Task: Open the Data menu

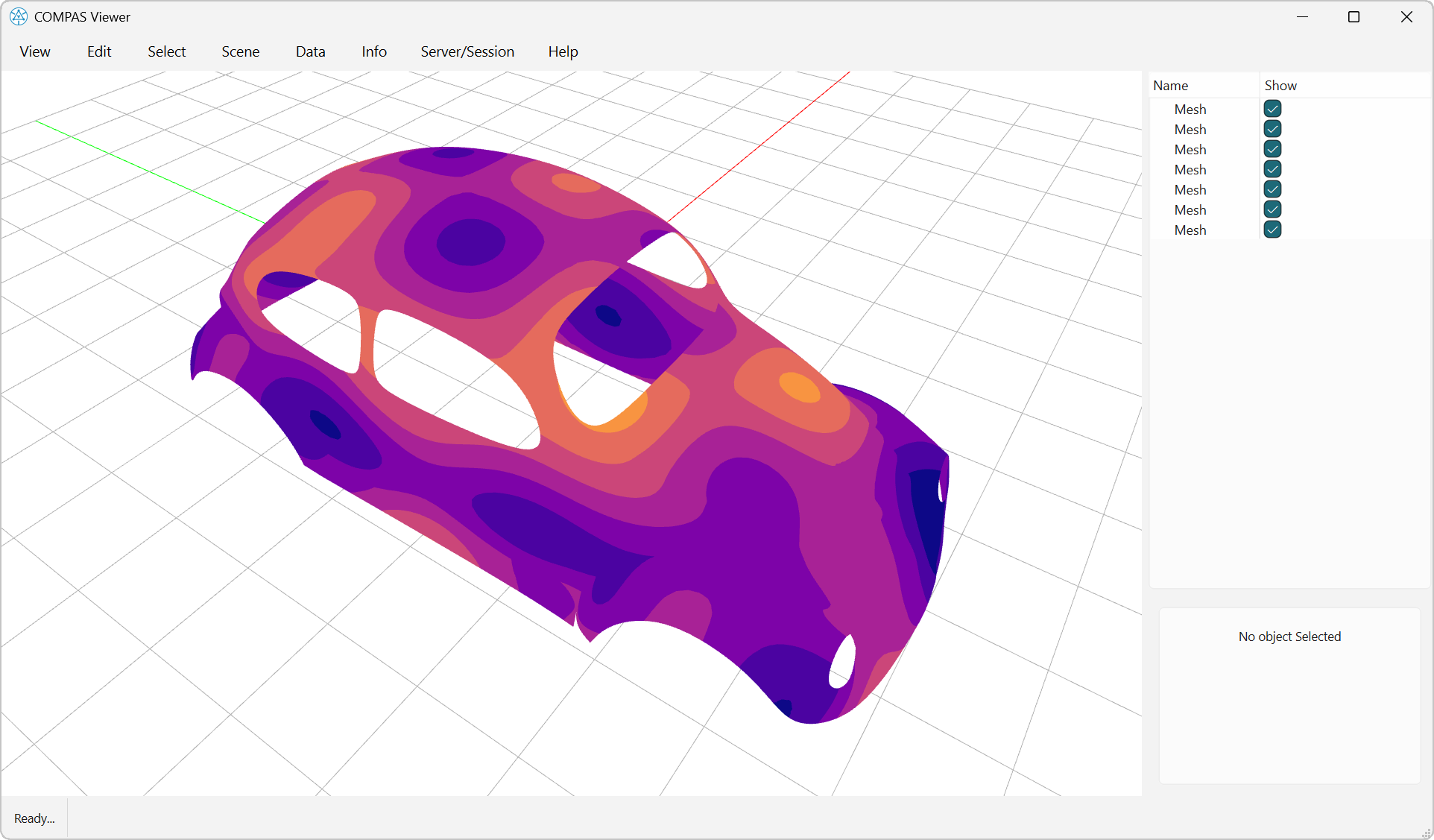Action: click(x=310, y=51)
